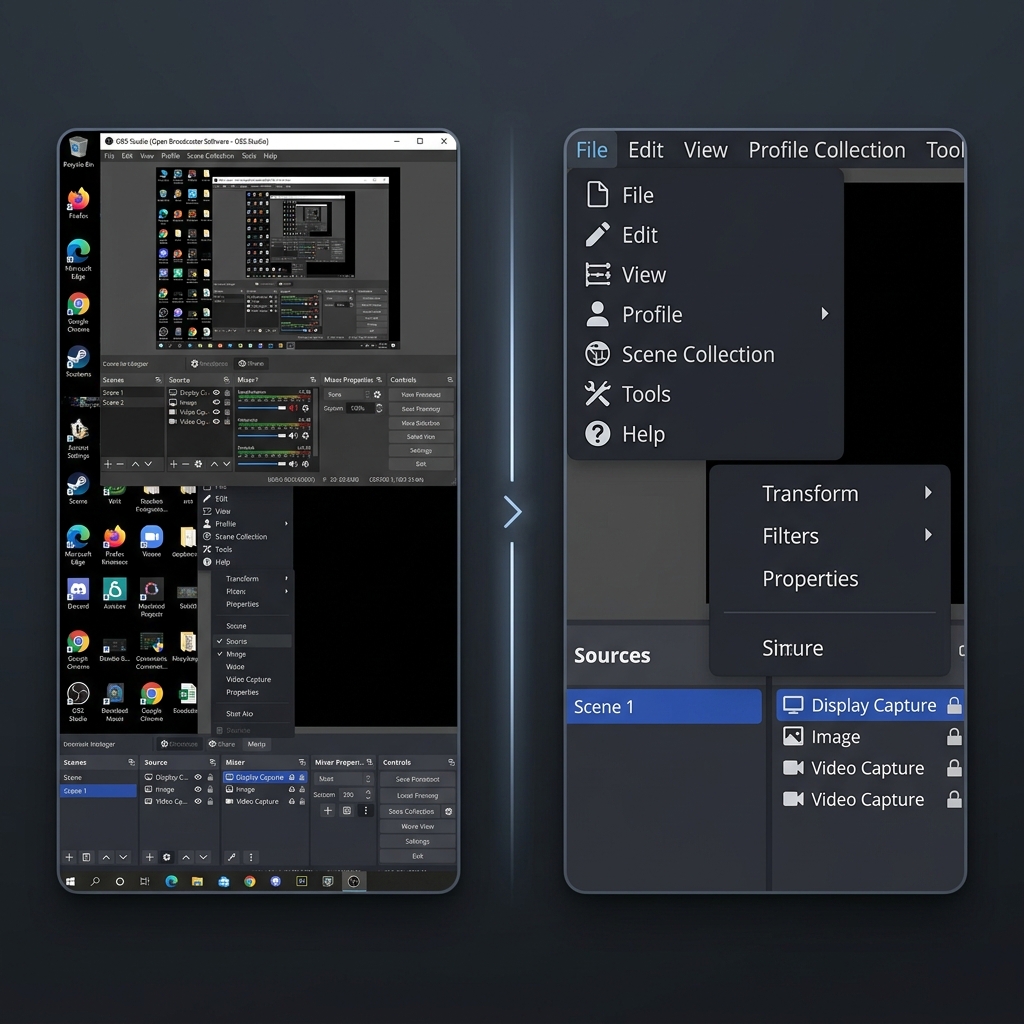1024x1024 pixels.
Task: Open File Explorer from the taskbar
Action: (x=197, y=882)
